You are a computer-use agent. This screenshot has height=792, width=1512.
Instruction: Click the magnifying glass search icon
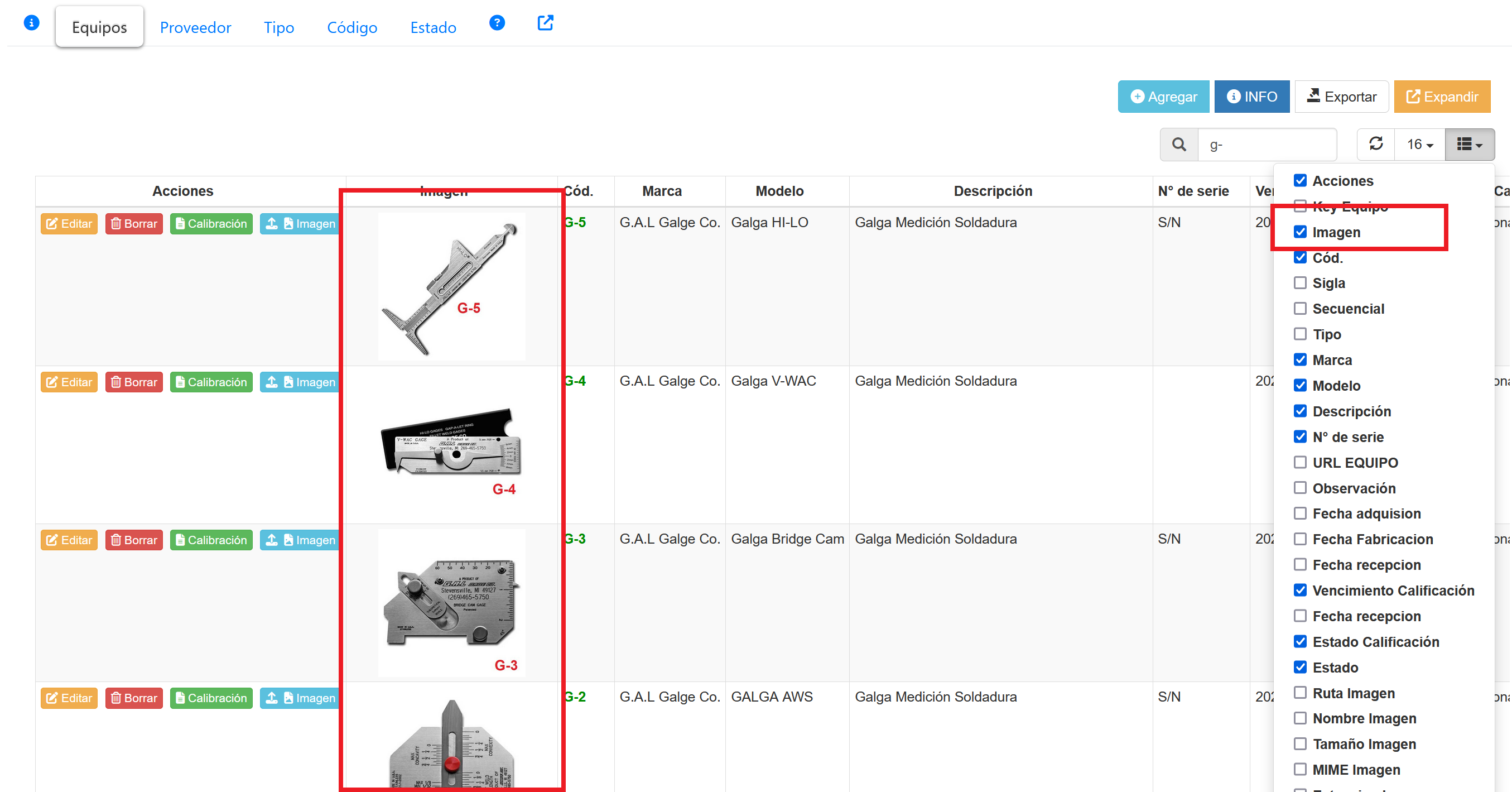[1178, 144]
